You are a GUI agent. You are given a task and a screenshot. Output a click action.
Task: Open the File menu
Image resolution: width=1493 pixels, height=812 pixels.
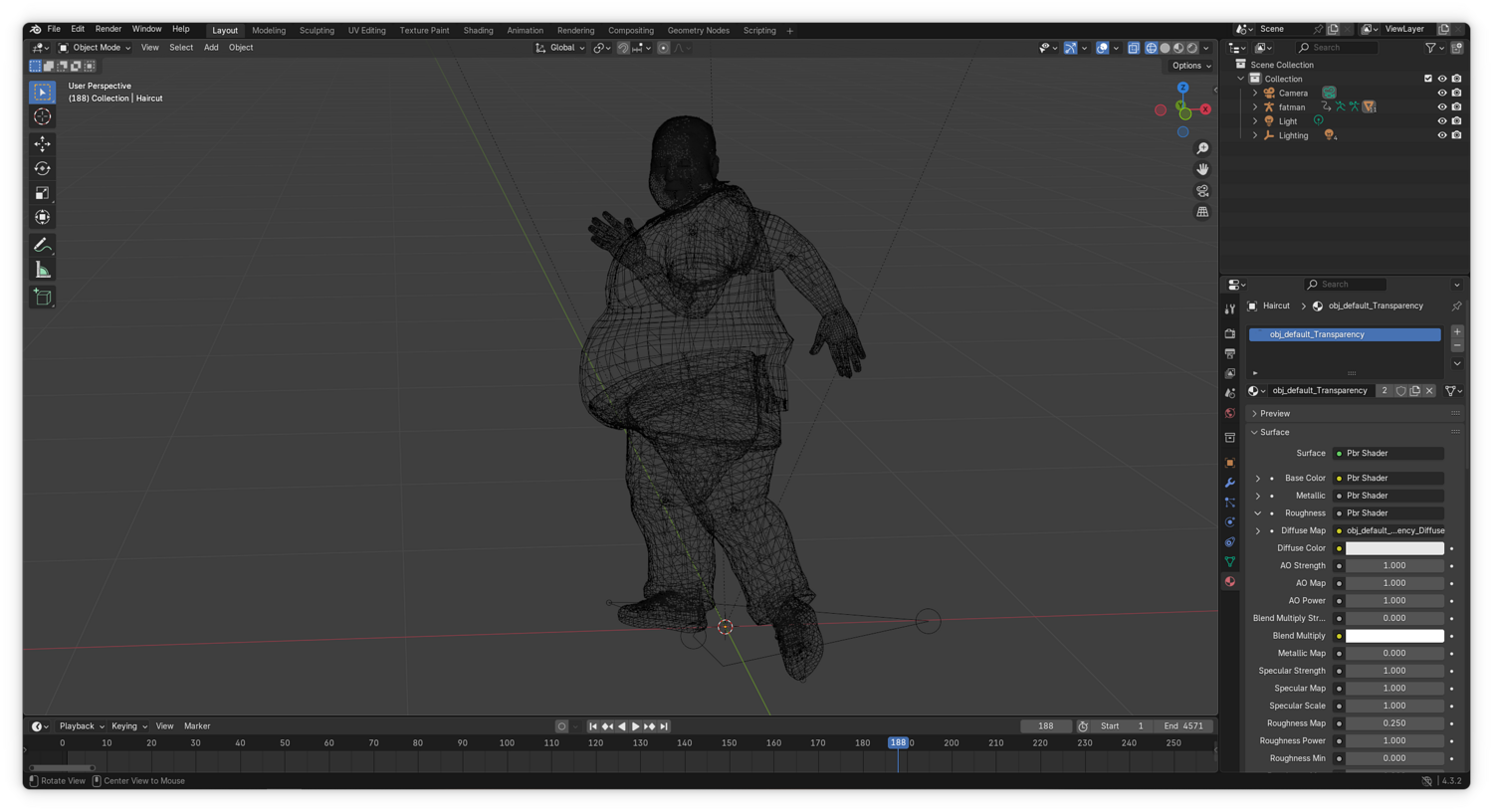54,30
